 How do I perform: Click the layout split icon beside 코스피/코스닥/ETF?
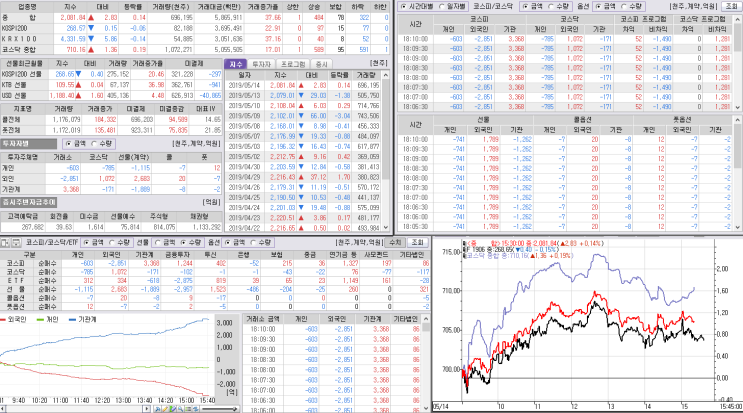point(5,242)
